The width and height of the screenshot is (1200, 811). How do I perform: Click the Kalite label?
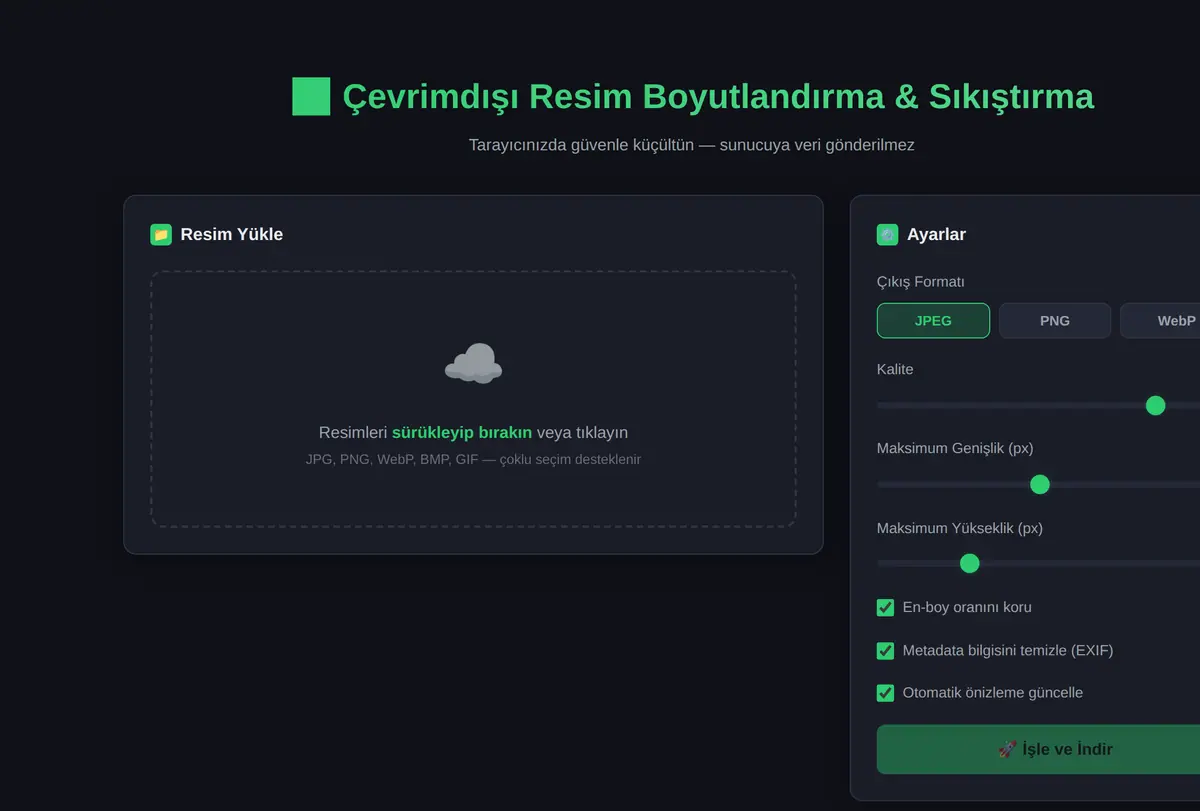(x=895, y=369)
